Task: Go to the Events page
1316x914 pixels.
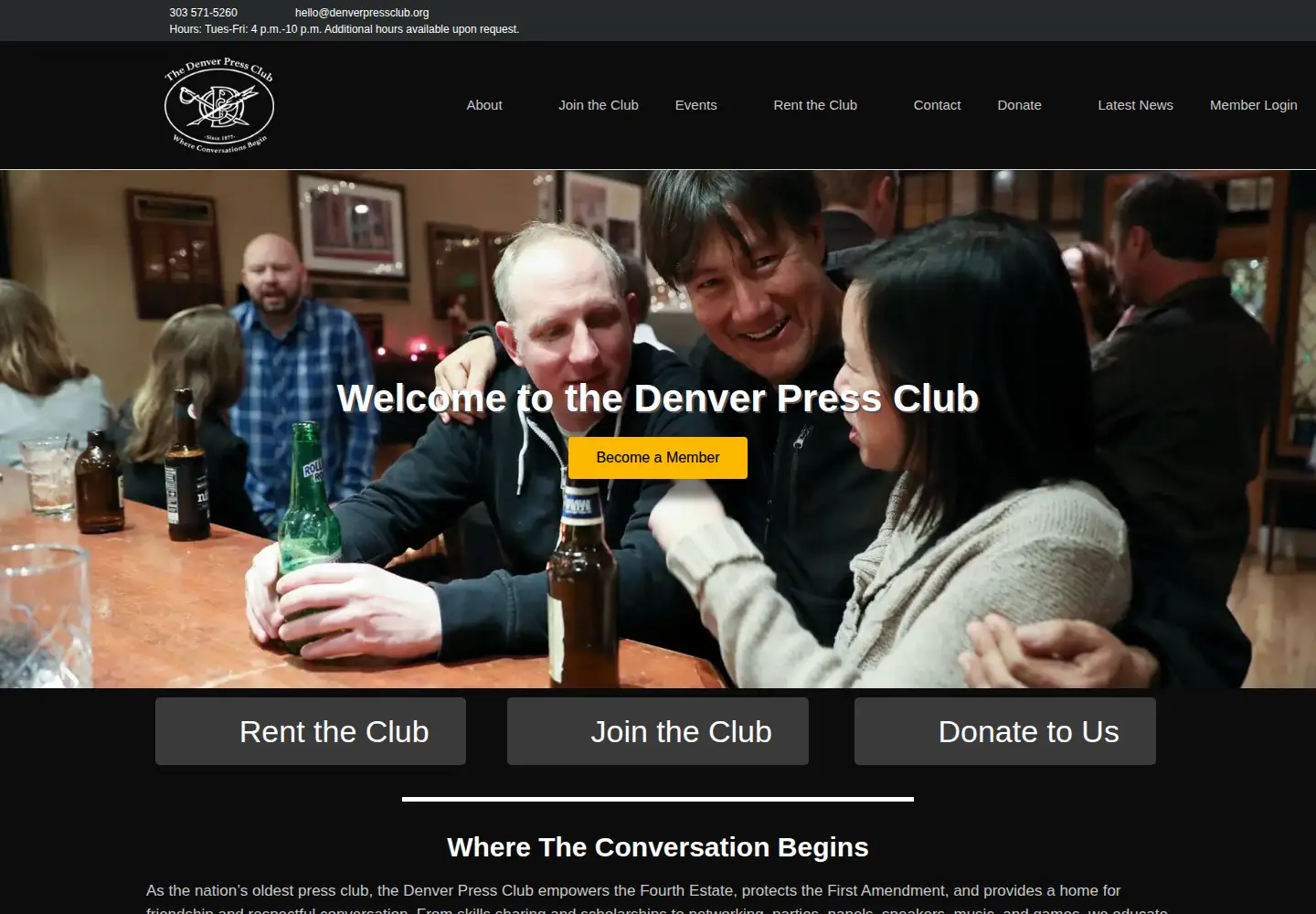Action: tap(695, 105)
